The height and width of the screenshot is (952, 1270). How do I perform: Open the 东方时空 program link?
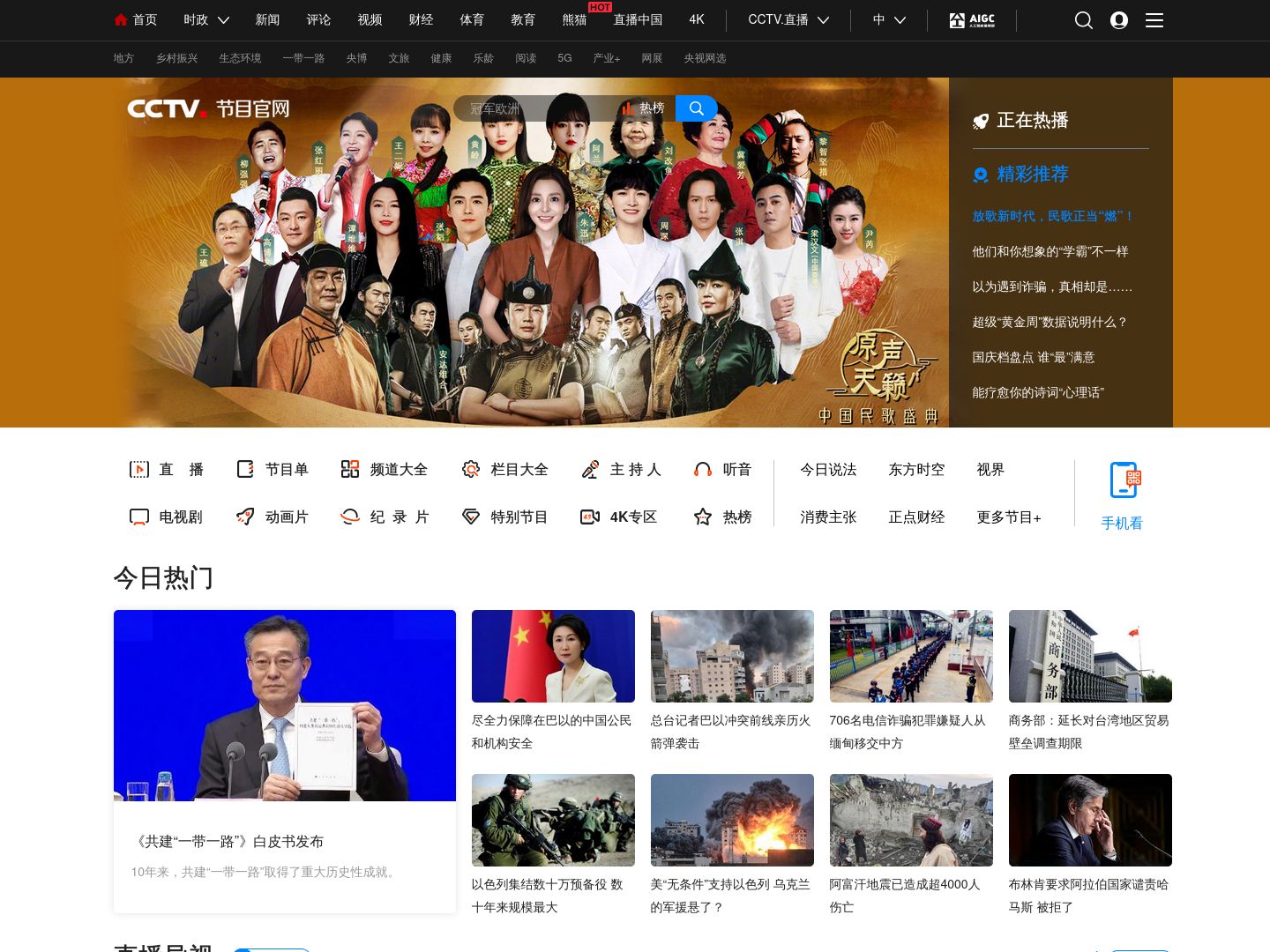click(916, 470)
